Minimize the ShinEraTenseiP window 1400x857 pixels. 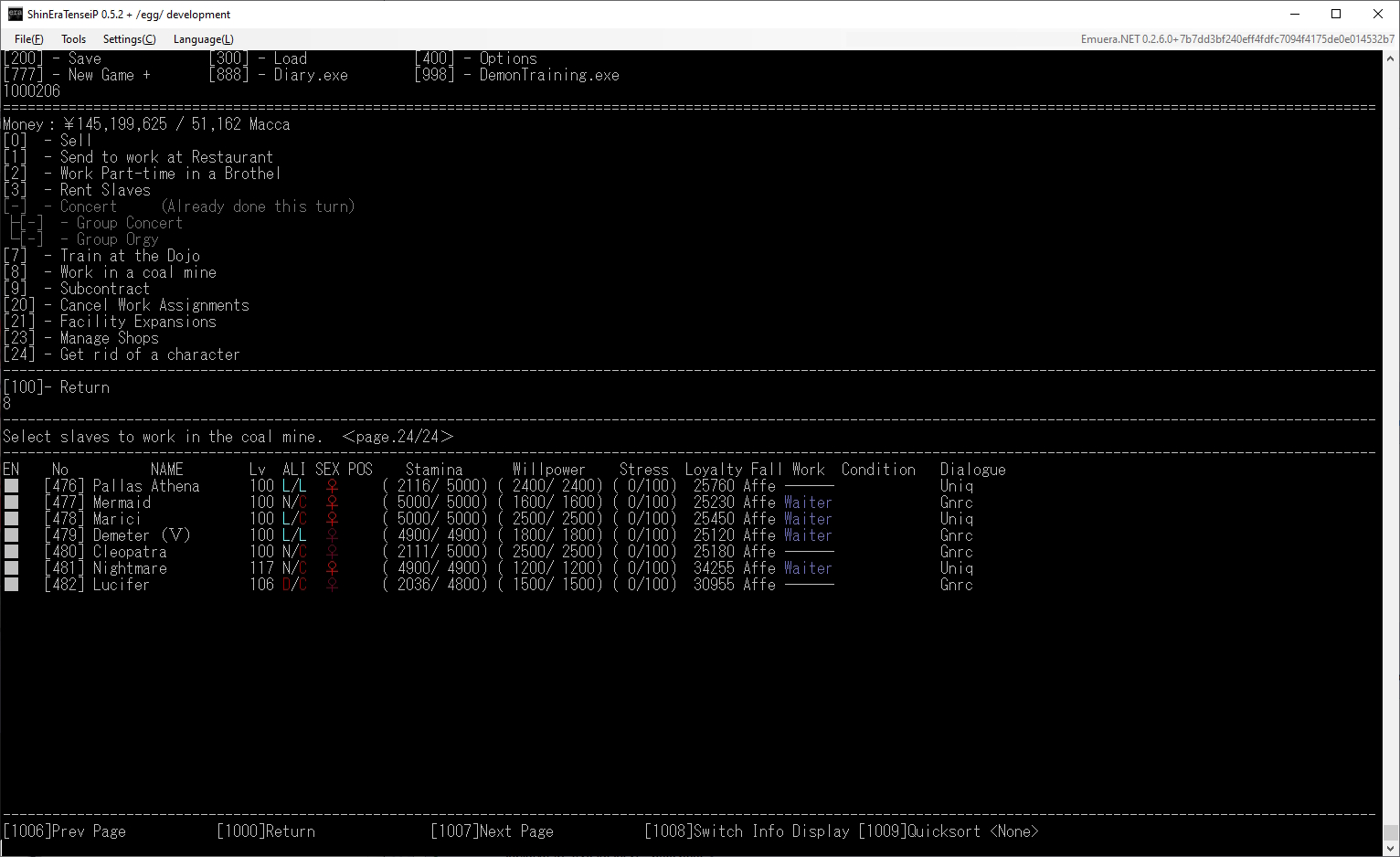pyautogui.click(x=1295, y=14)
